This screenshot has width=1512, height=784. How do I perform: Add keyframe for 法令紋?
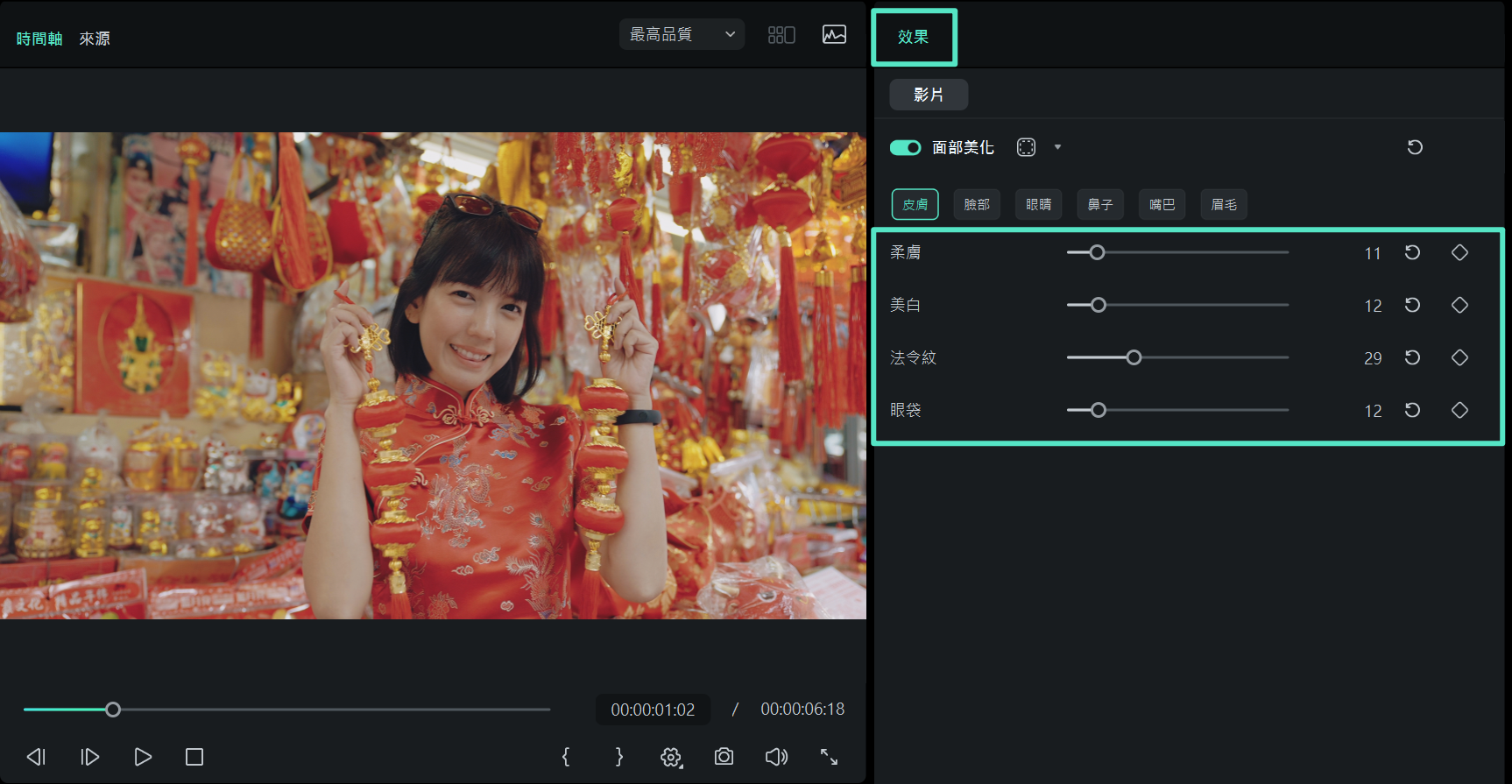point(1459,357)
